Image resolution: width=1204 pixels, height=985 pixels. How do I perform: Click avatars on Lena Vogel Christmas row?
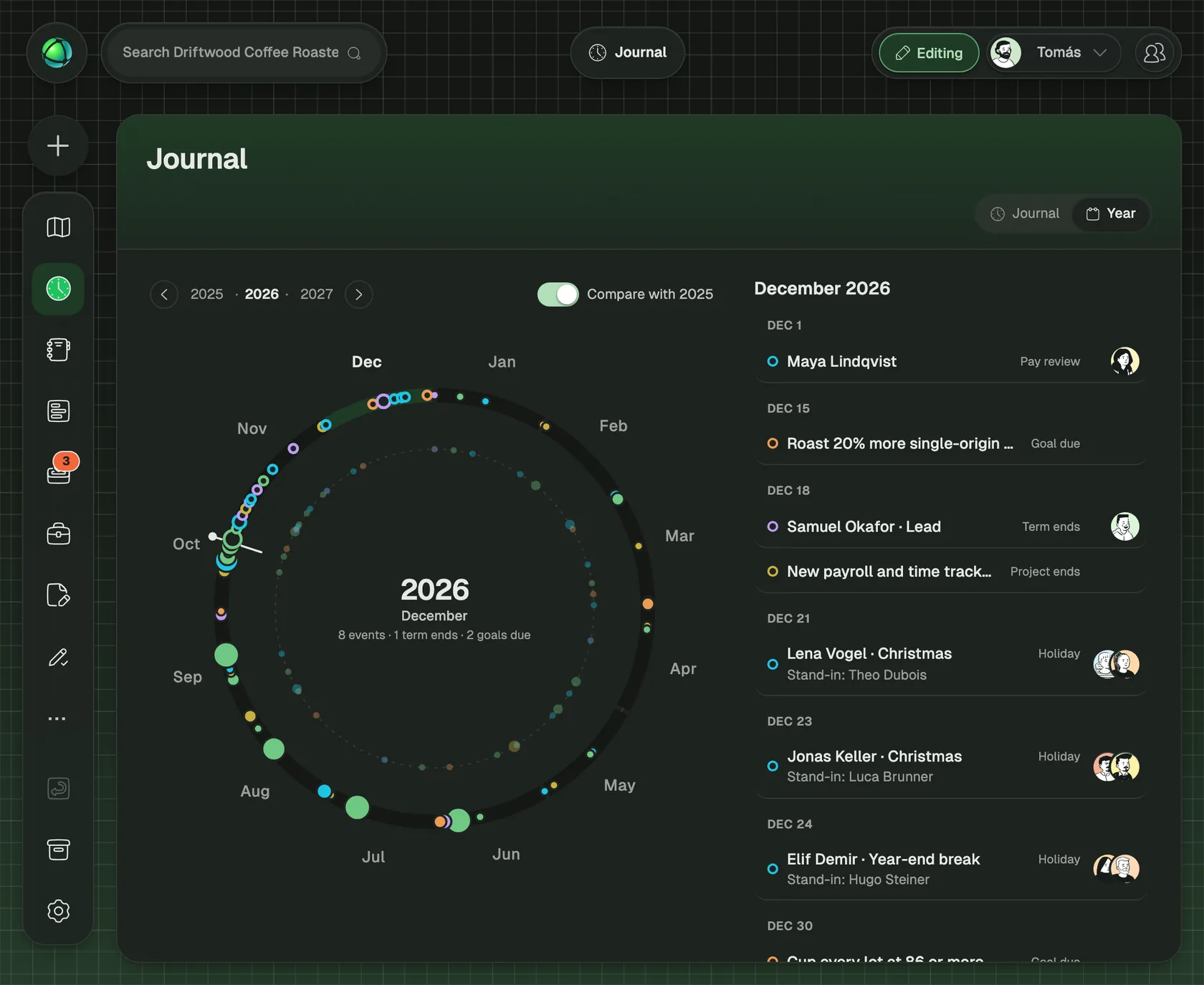[1116, 664]
